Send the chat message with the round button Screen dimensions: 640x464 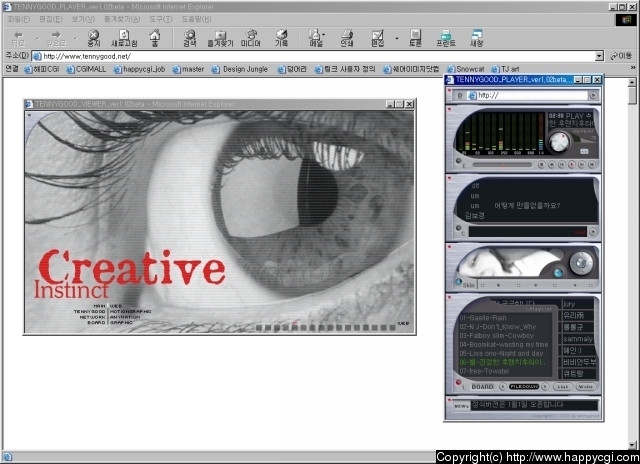(592, 232)
